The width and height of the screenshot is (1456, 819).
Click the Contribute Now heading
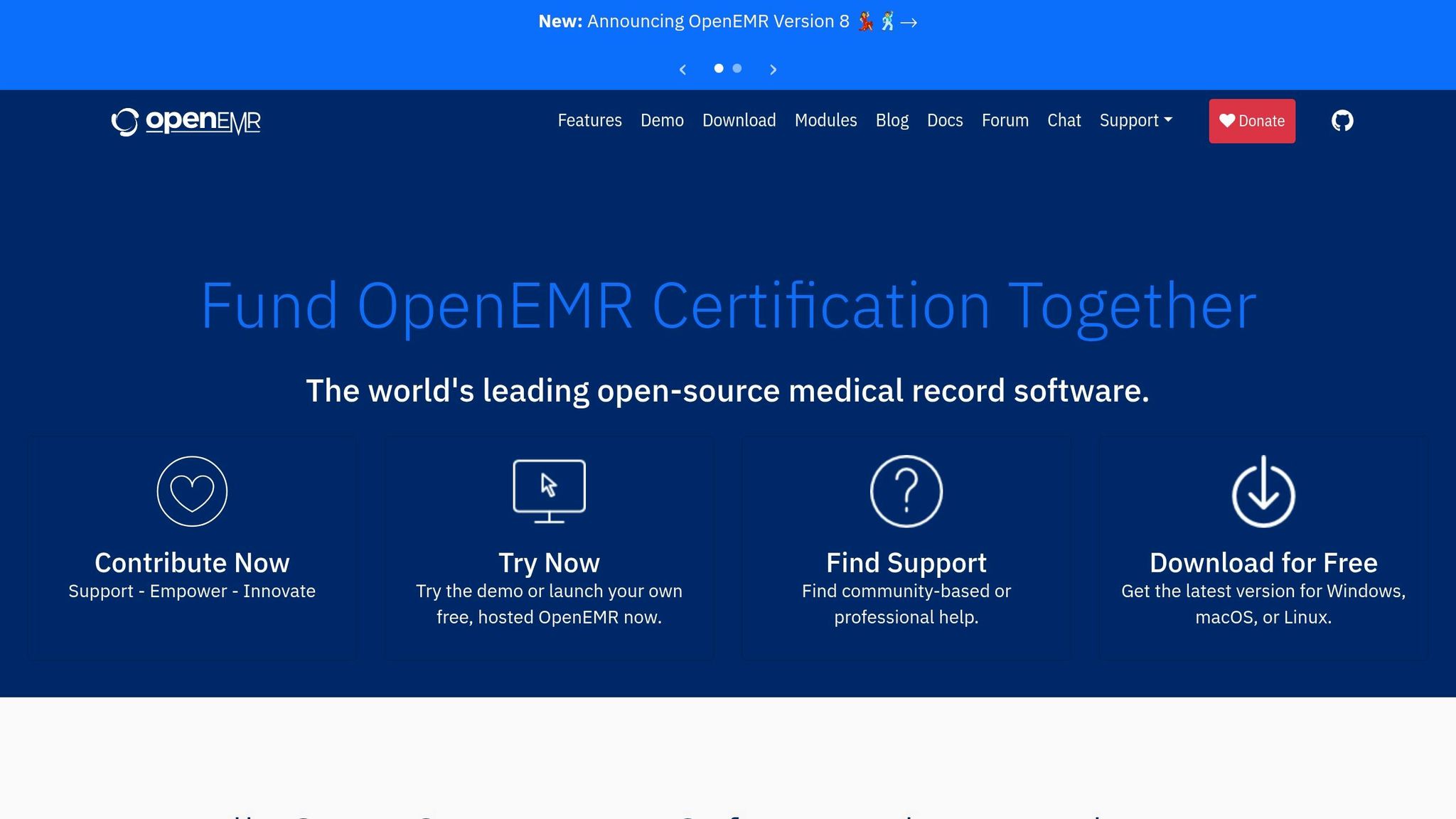[192, 563]
